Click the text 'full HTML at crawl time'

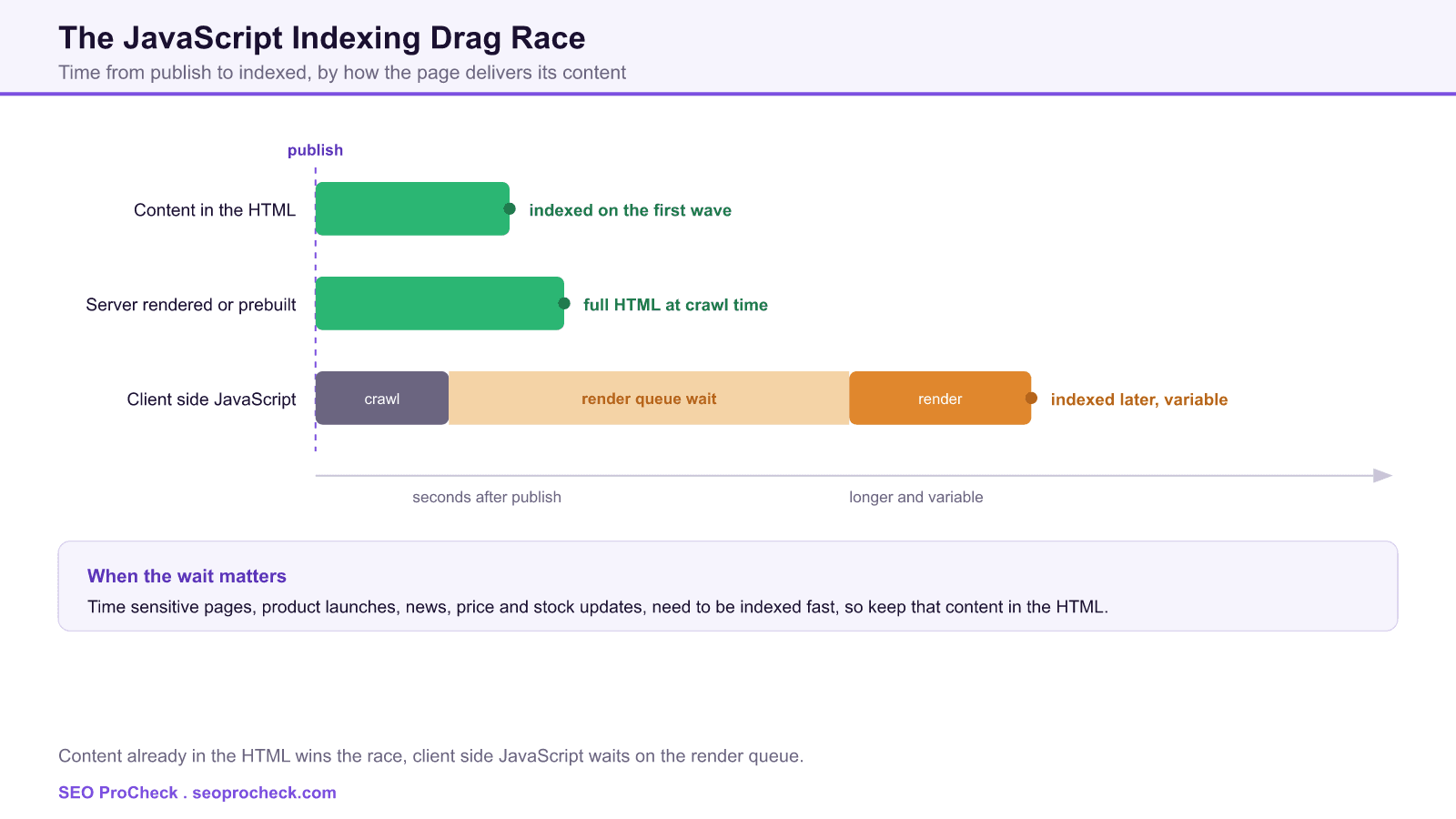tap(675, 305)
